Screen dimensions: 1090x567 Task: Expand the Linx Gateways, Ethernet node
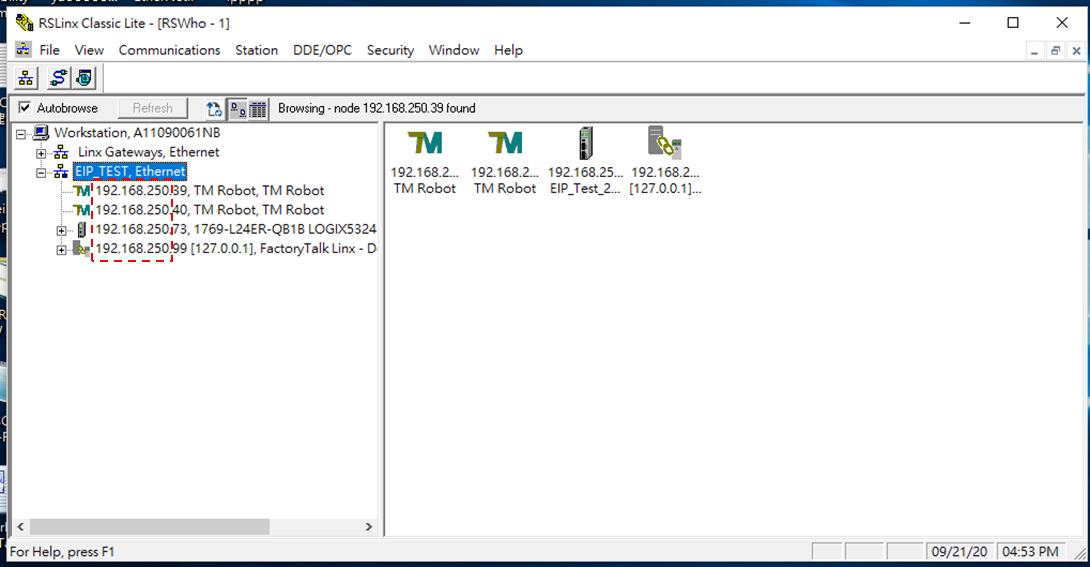pyautogui.click(x=41, y=153)
